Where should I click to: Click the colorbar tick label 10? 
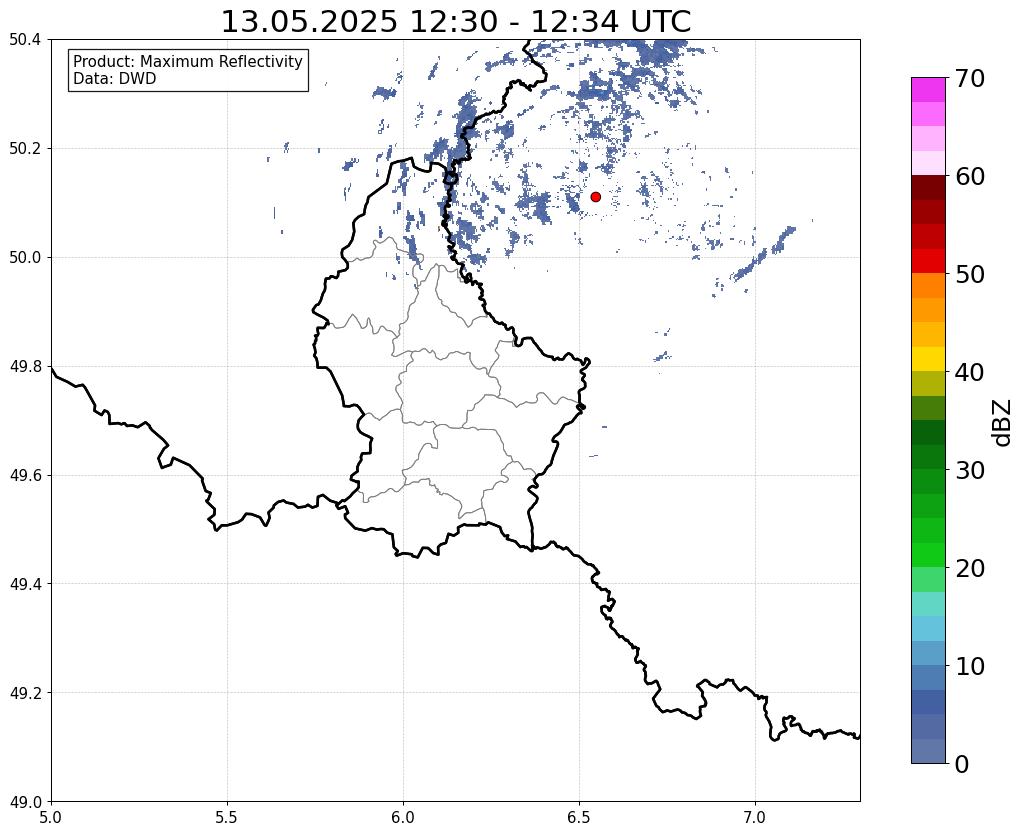tap(970, 666)
